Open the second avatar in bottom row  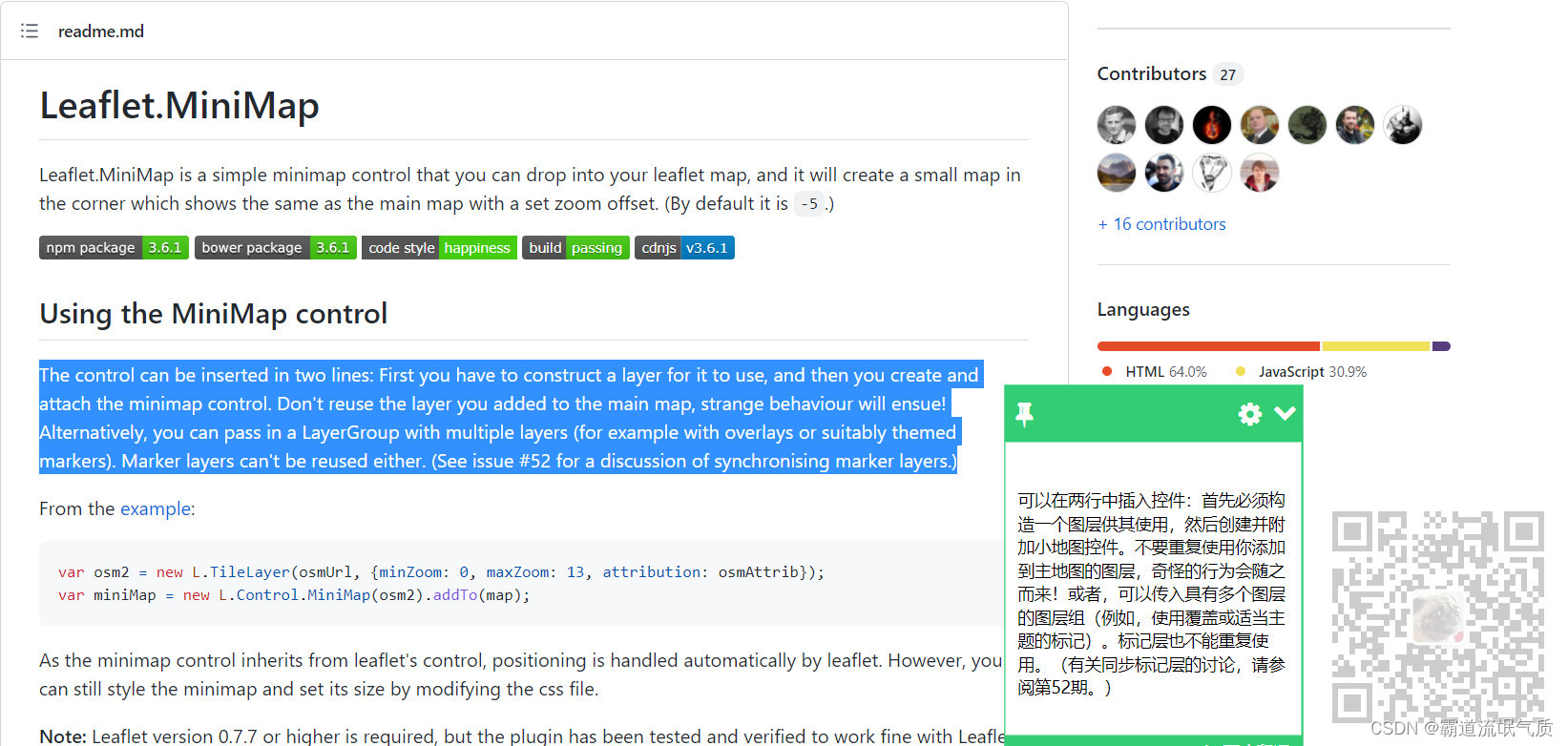tap(1164, 173)
